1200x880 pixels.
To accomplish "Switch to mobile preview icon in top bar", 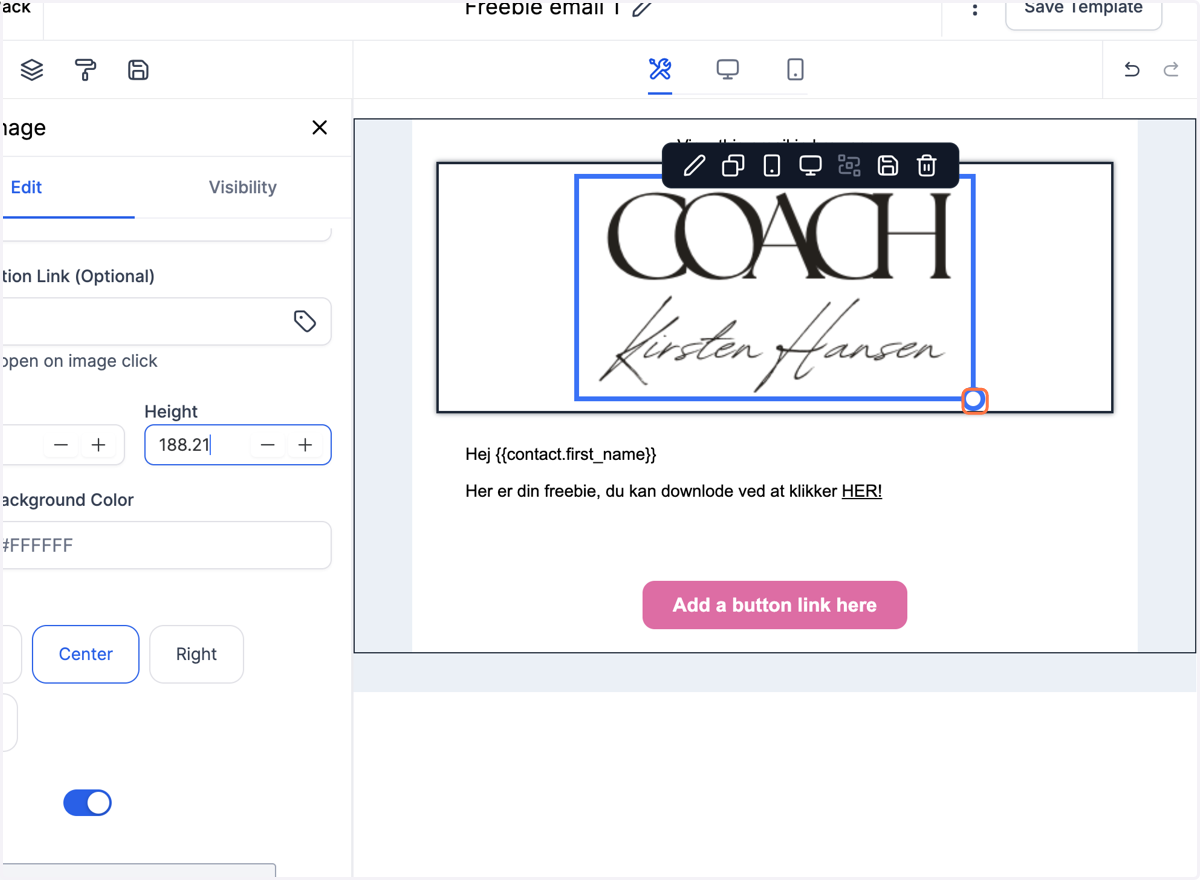I will point(795,69).
